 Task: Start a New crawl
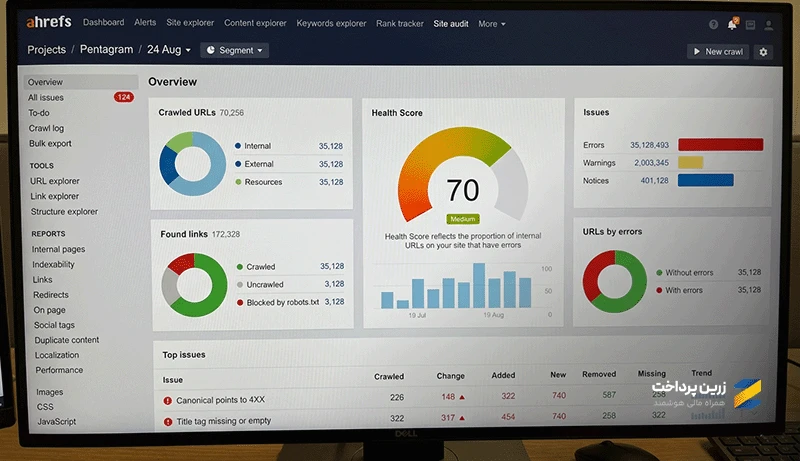coord(718,52)
